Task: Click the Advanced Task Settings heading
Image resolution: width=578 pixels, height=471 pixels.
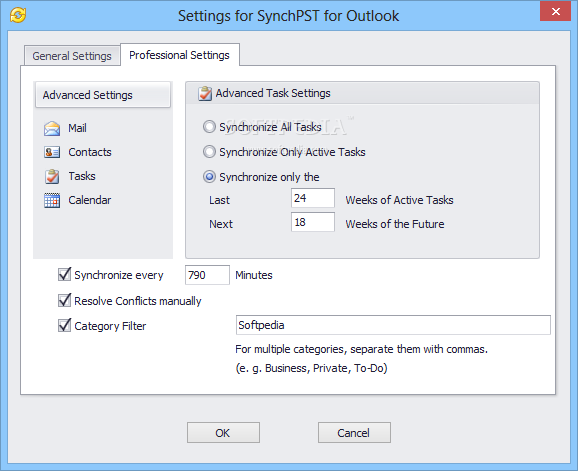Action: [x=273, y=93]
